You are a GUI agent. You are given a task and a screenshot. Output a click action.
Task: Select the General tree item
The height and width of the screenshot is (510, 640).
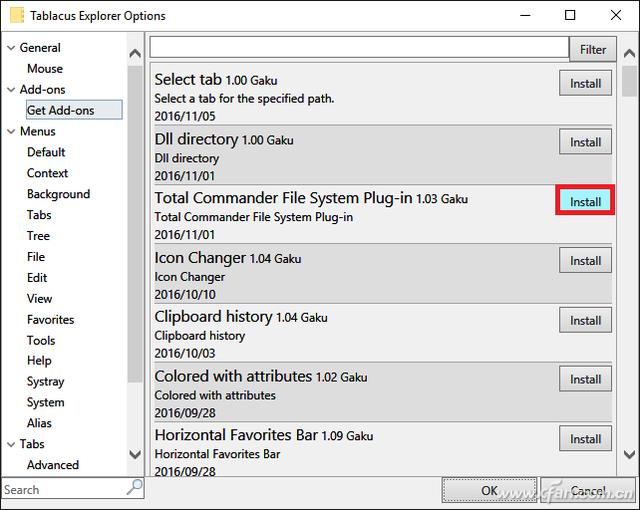(40, 48)
